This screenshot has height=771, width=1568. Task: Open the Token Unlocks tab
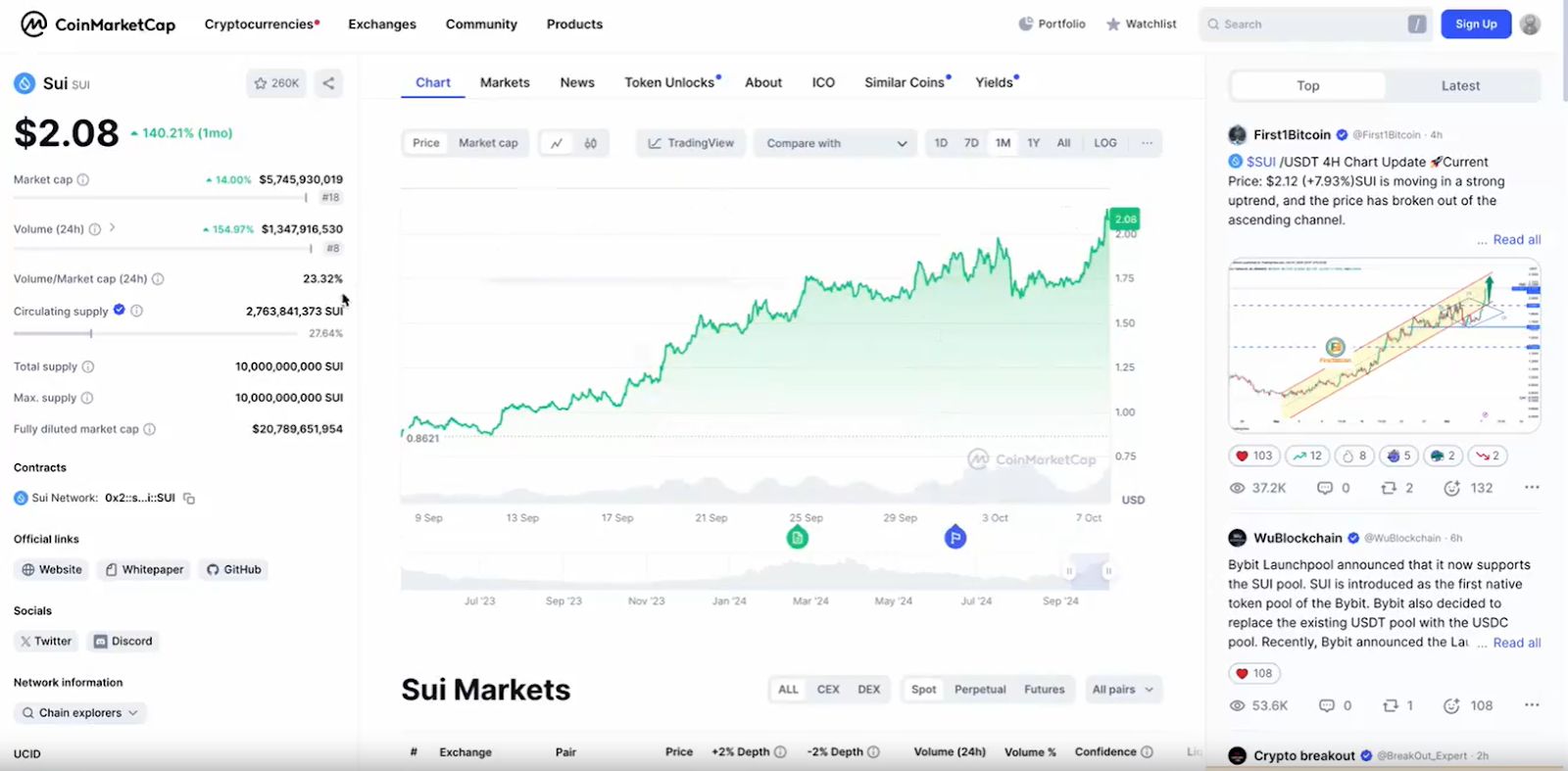click(x=670, y=83)
